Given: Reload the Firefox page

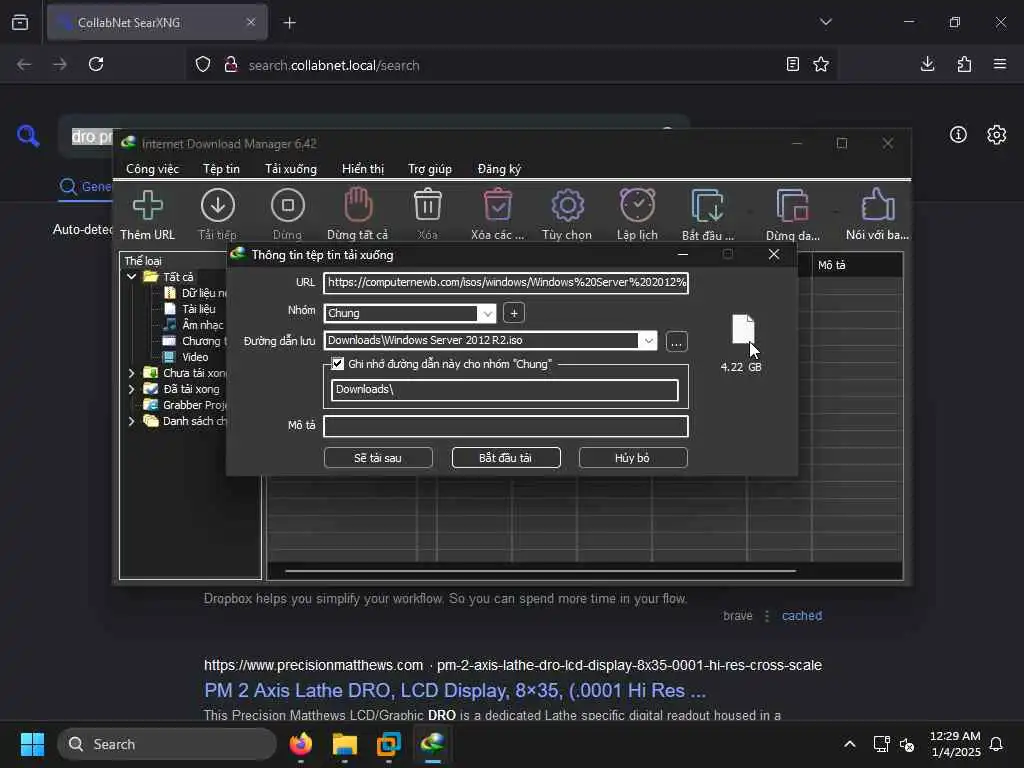Looking at the screenshot, I should [x=96, y=64].
